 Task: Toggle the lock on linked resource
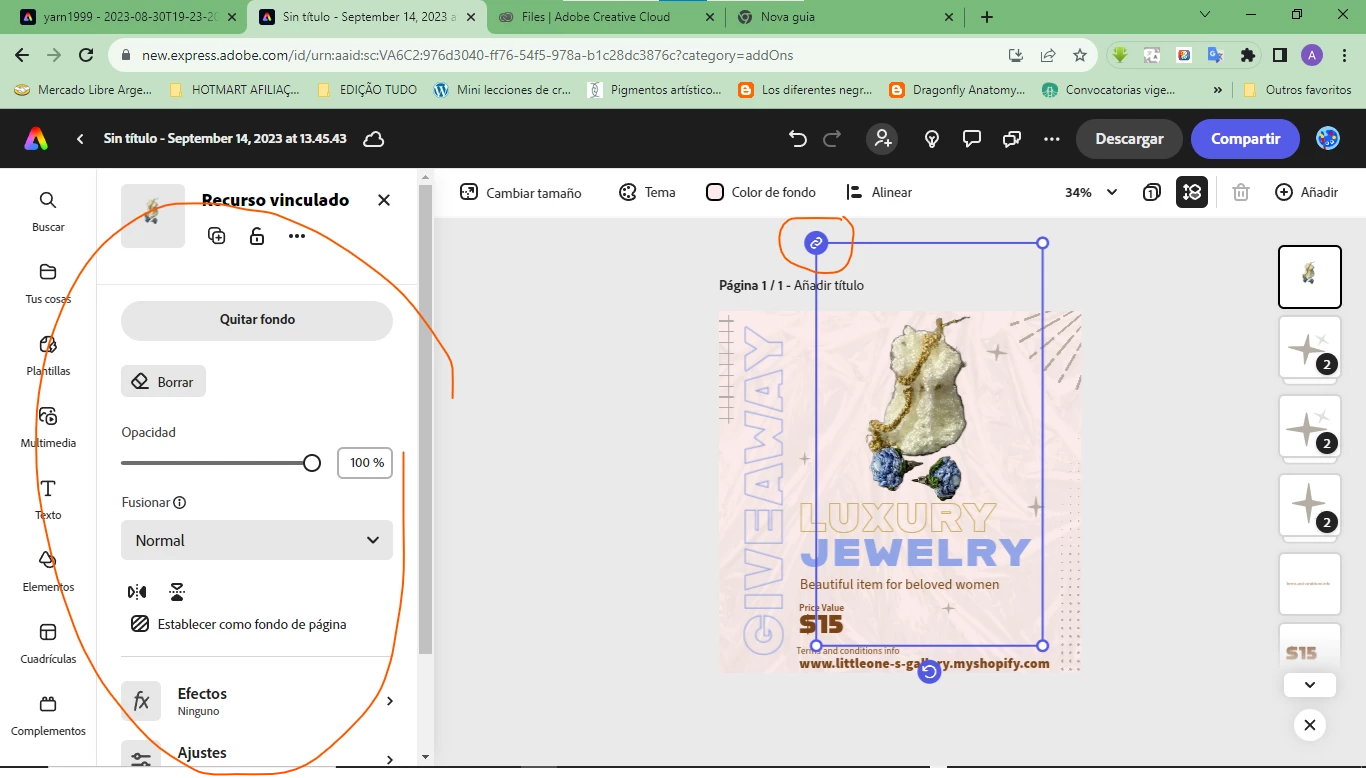coord(257,236)
